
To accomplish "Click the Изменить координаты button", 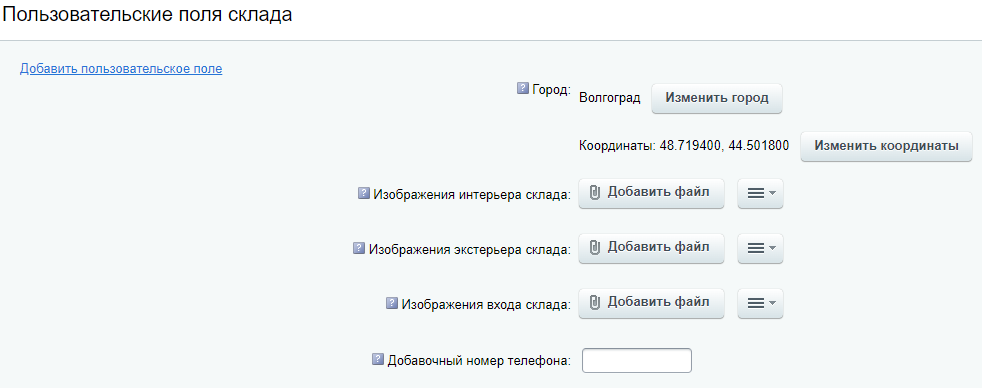I will (886, 146).
